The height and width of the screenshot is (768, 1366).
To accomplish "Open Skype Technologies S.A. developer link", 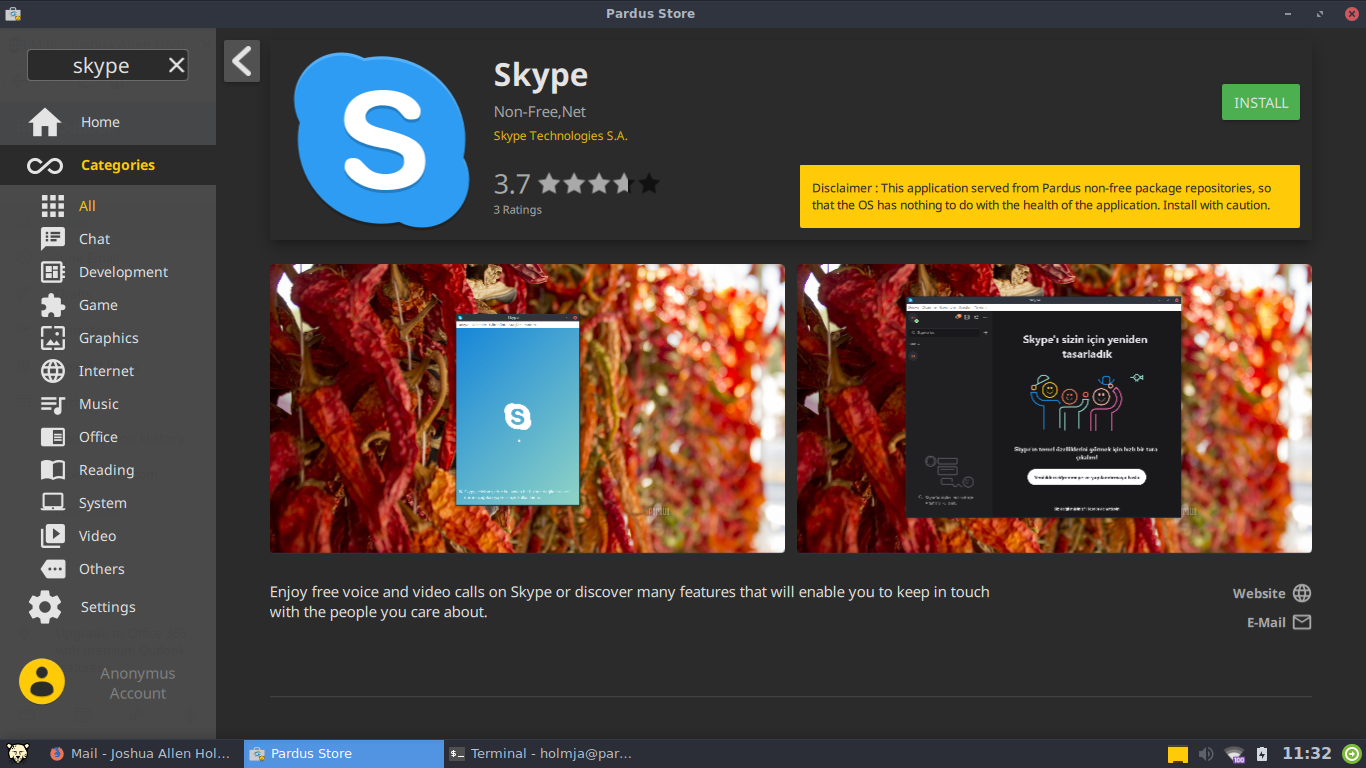I will point(561,136).
